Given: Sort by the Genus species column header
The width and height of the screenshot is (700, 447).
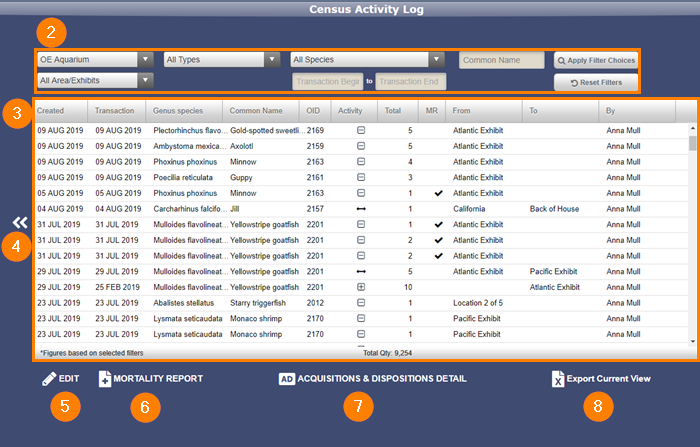Looking at the screenshot, I should (x=184, y=111).
